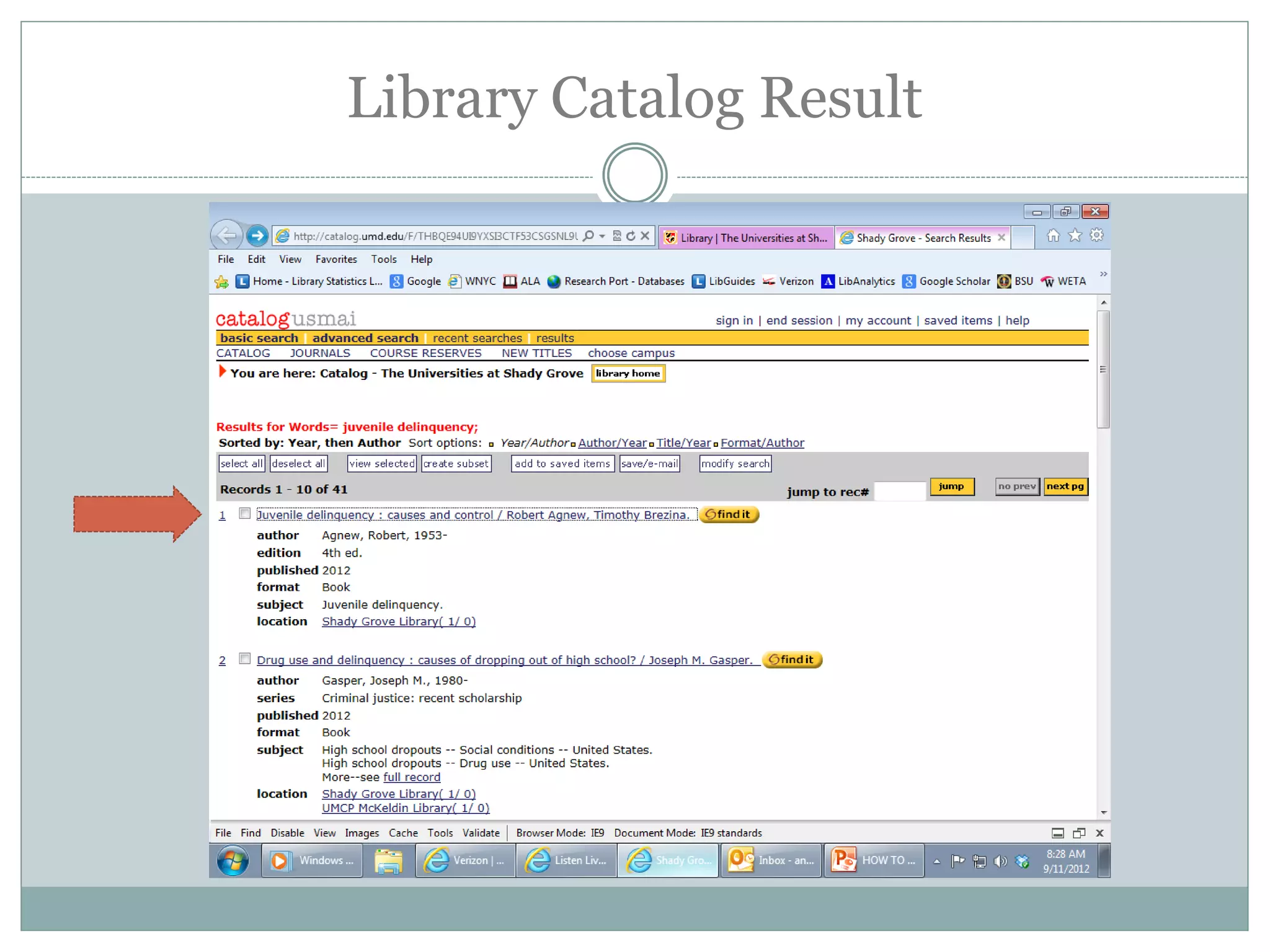
Task: Switch to Shady Grove - Search Results tab
Action: pyautogui.click(x=923, y=238)
